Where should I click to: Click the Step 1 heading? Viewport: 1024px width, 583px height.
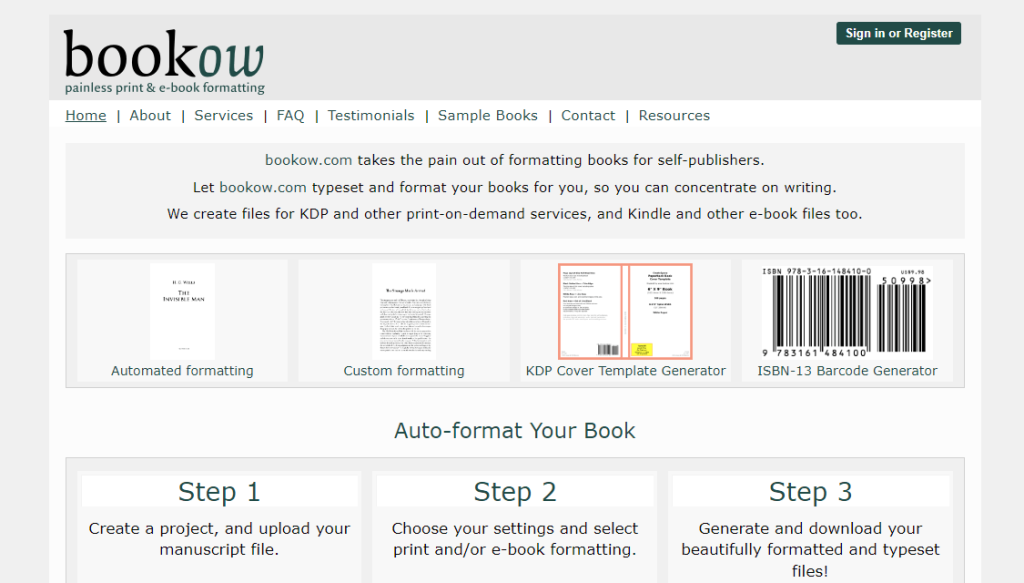pyautogui.click(x=219, y=492)
